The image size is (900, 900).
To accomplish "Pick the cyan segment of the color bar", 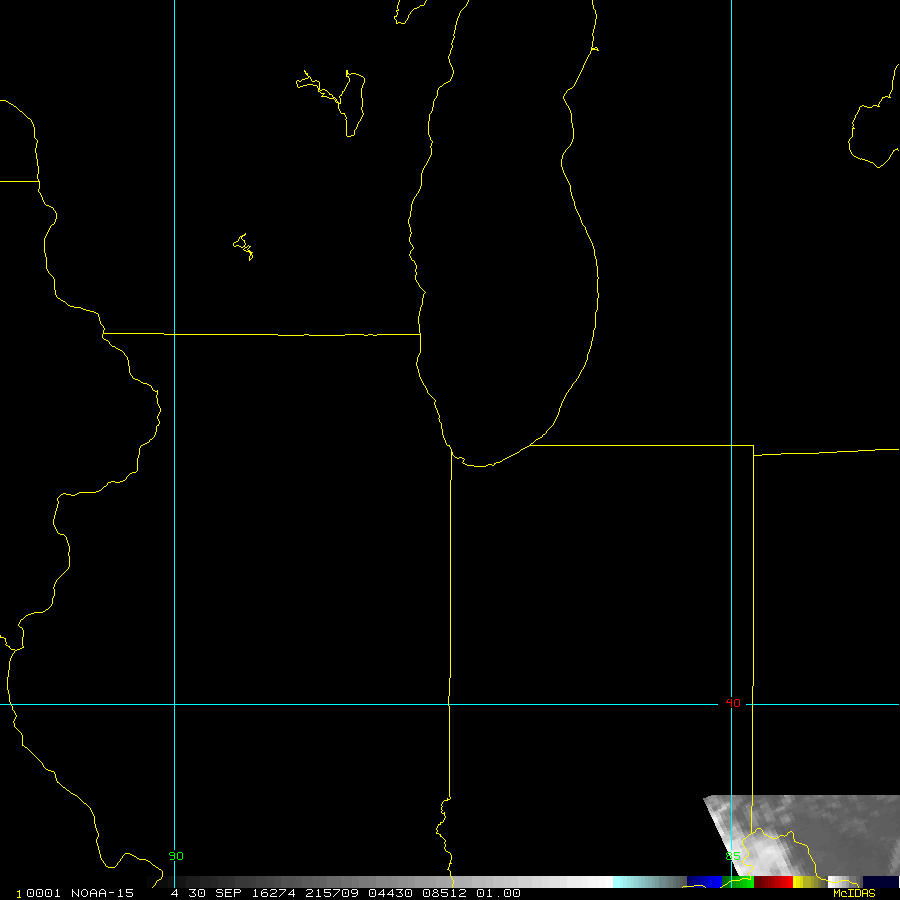I will tap(650, 882).
